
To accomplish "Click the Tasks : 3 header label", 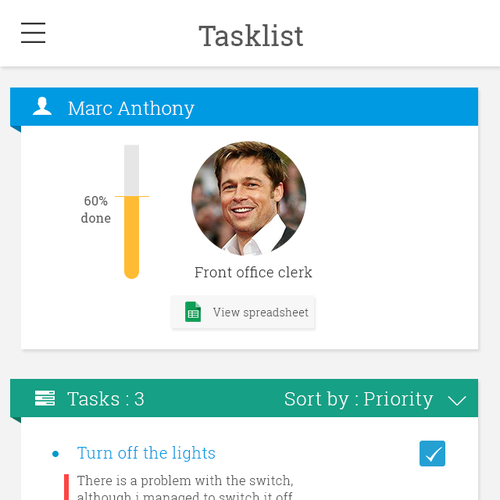I will tap(106, 399).
